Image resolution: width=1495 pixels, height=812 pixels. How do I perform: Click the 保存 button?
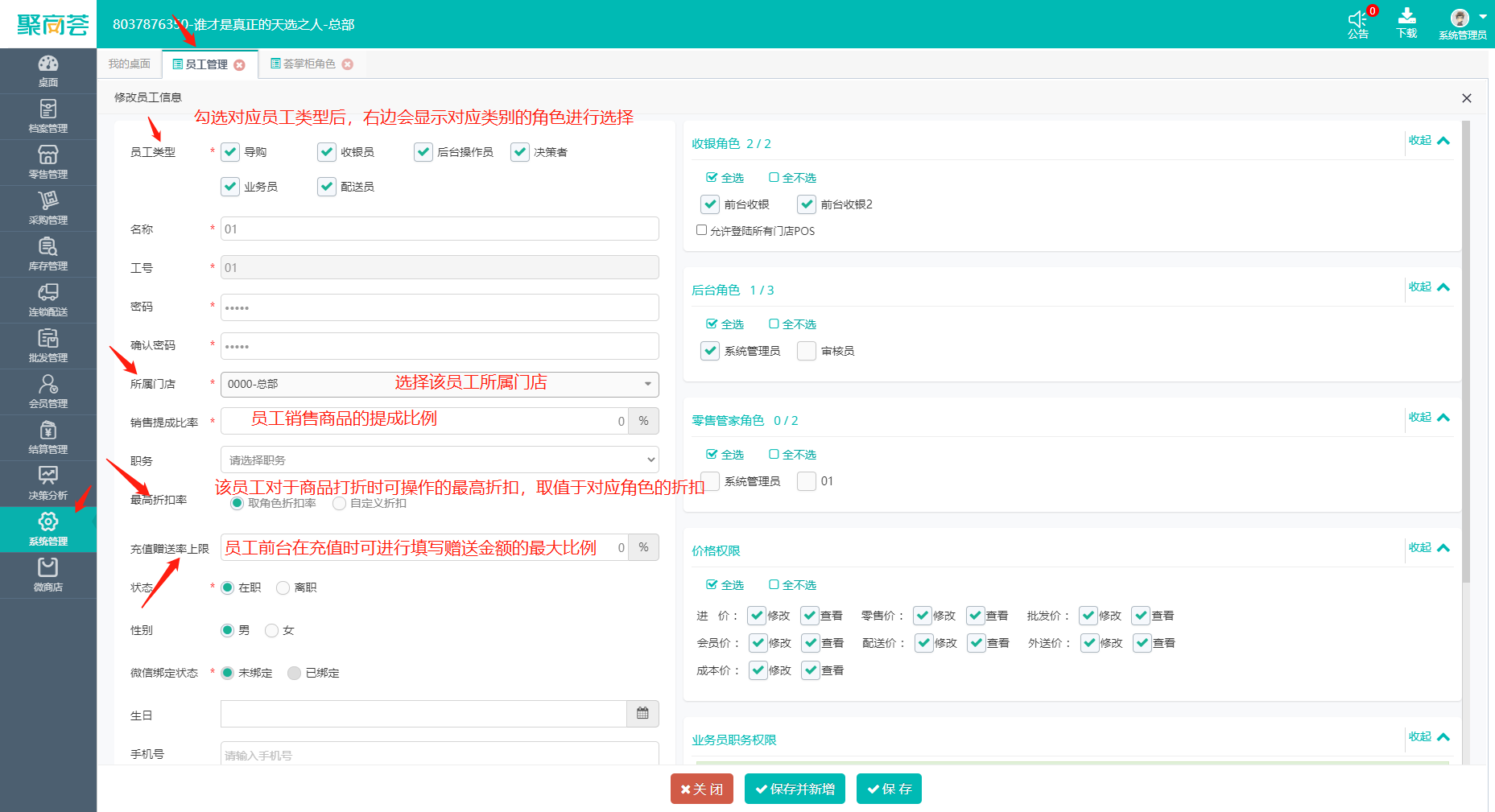click(889, 789)
